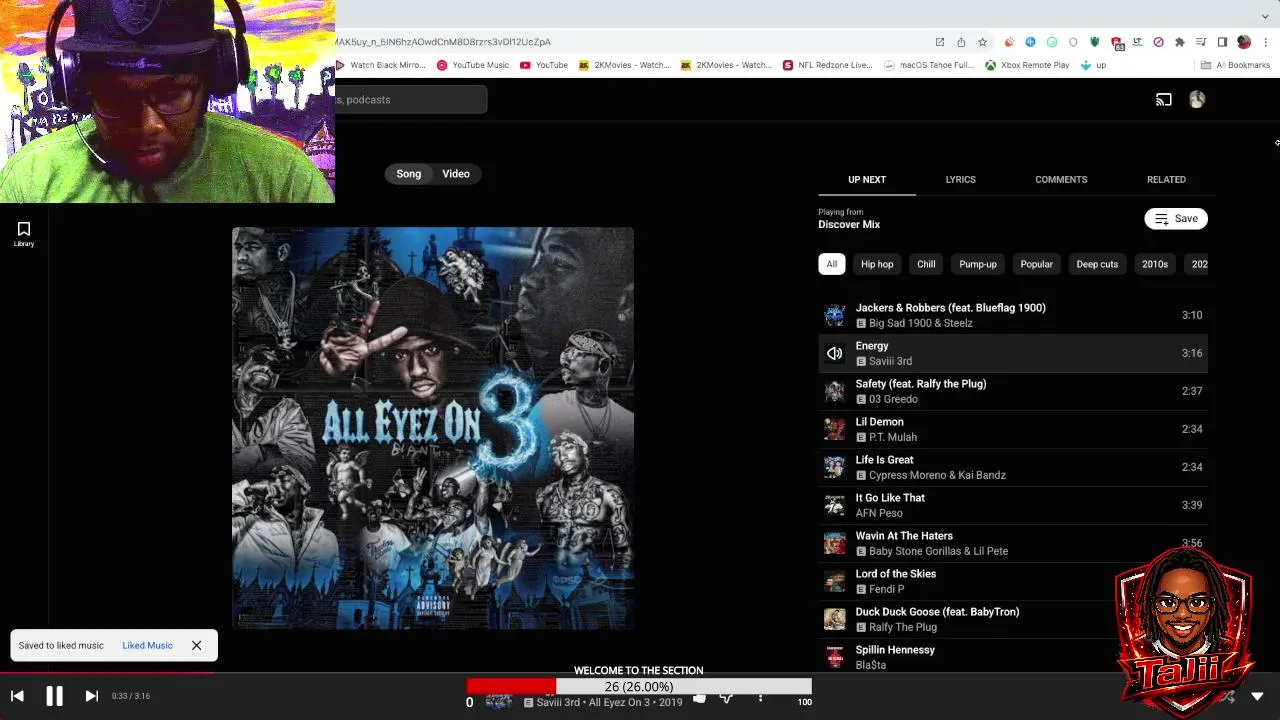Filter queue by Hip hop
1280x720 pixels.
click(877, 264)
